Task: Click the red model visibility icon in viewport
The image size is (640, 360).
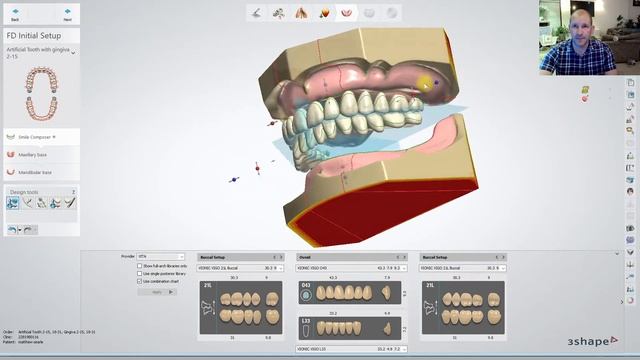Action: pyautogui.click(x=585, y=99)
